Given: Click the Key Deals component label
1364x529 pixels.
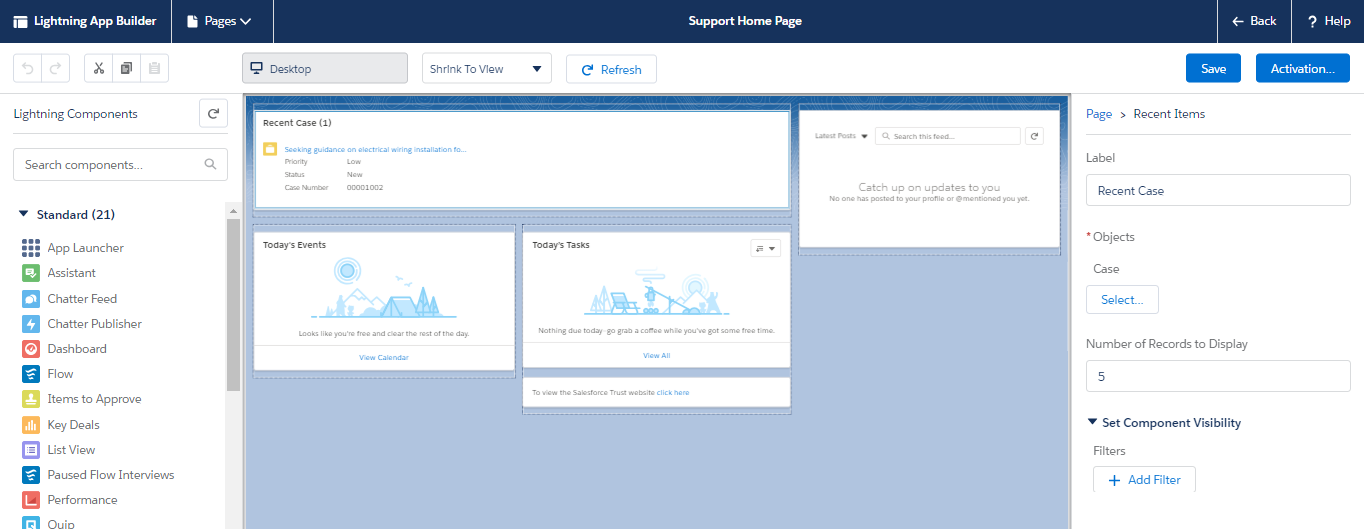Looking at the screenshot, I should pos(73,425).
